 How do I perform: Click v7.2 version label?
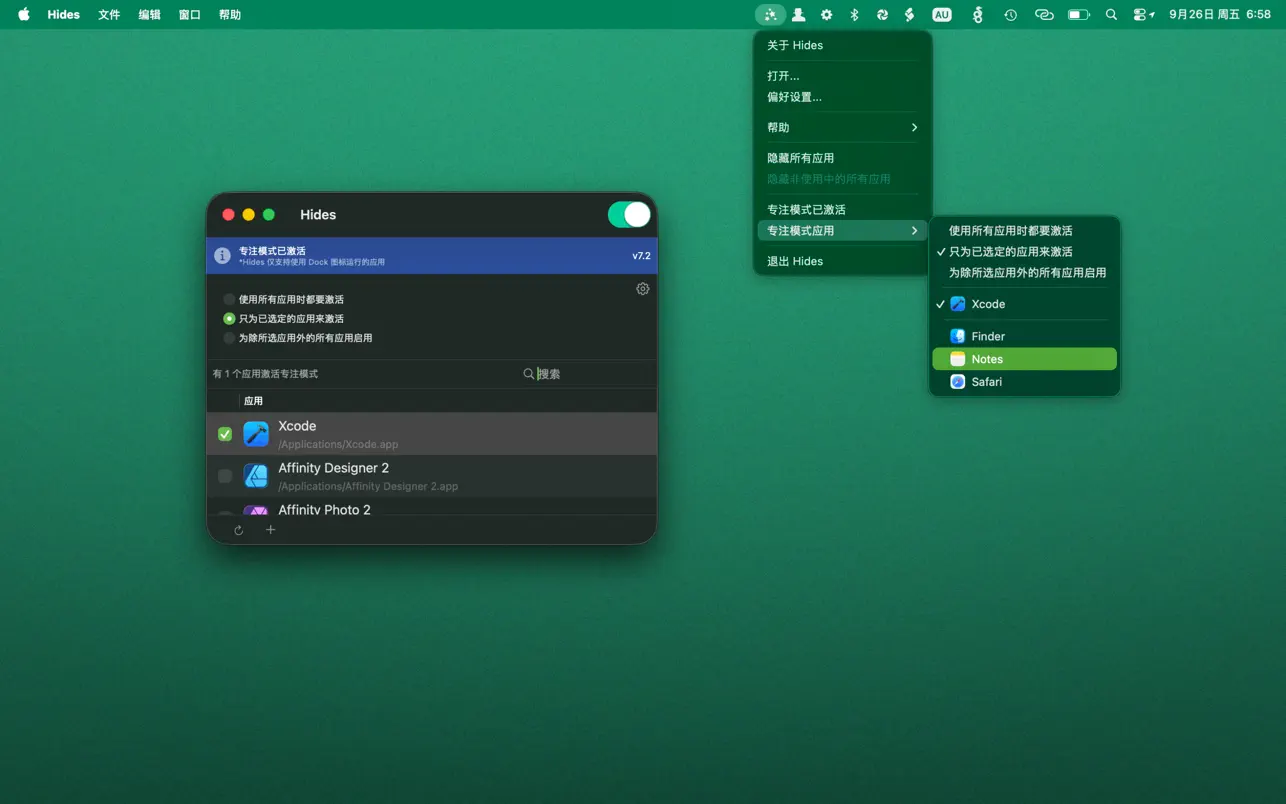click(641, 256)
